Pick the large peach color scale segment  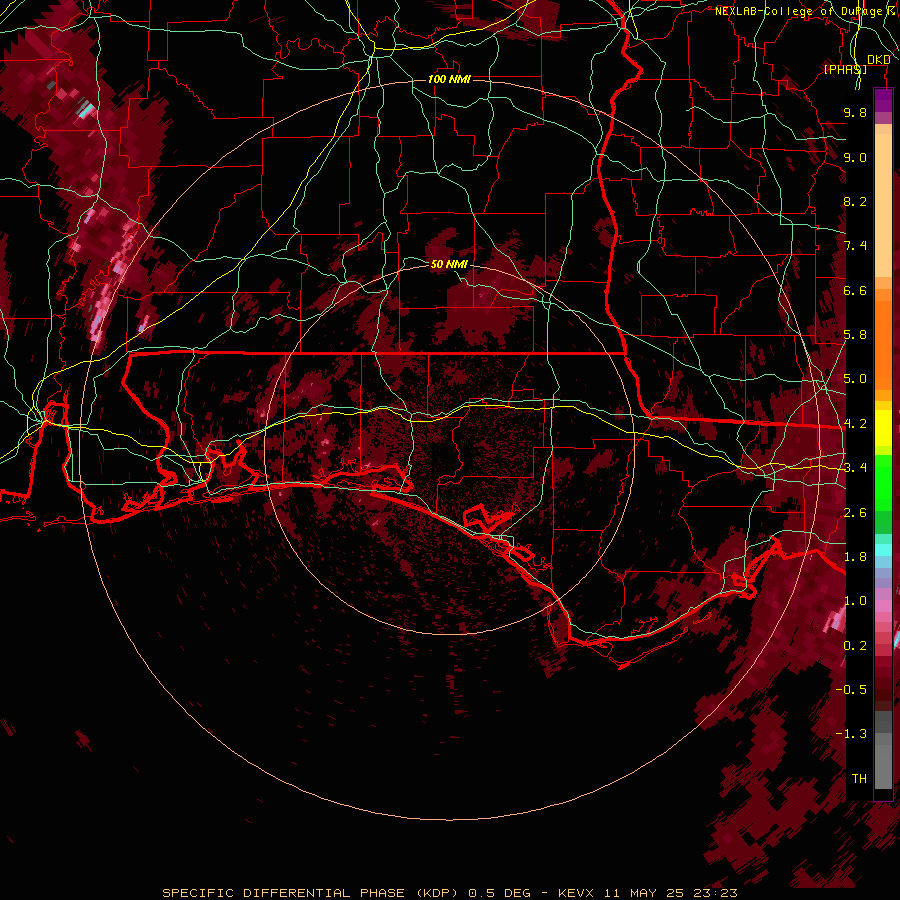tap(883, 205)
